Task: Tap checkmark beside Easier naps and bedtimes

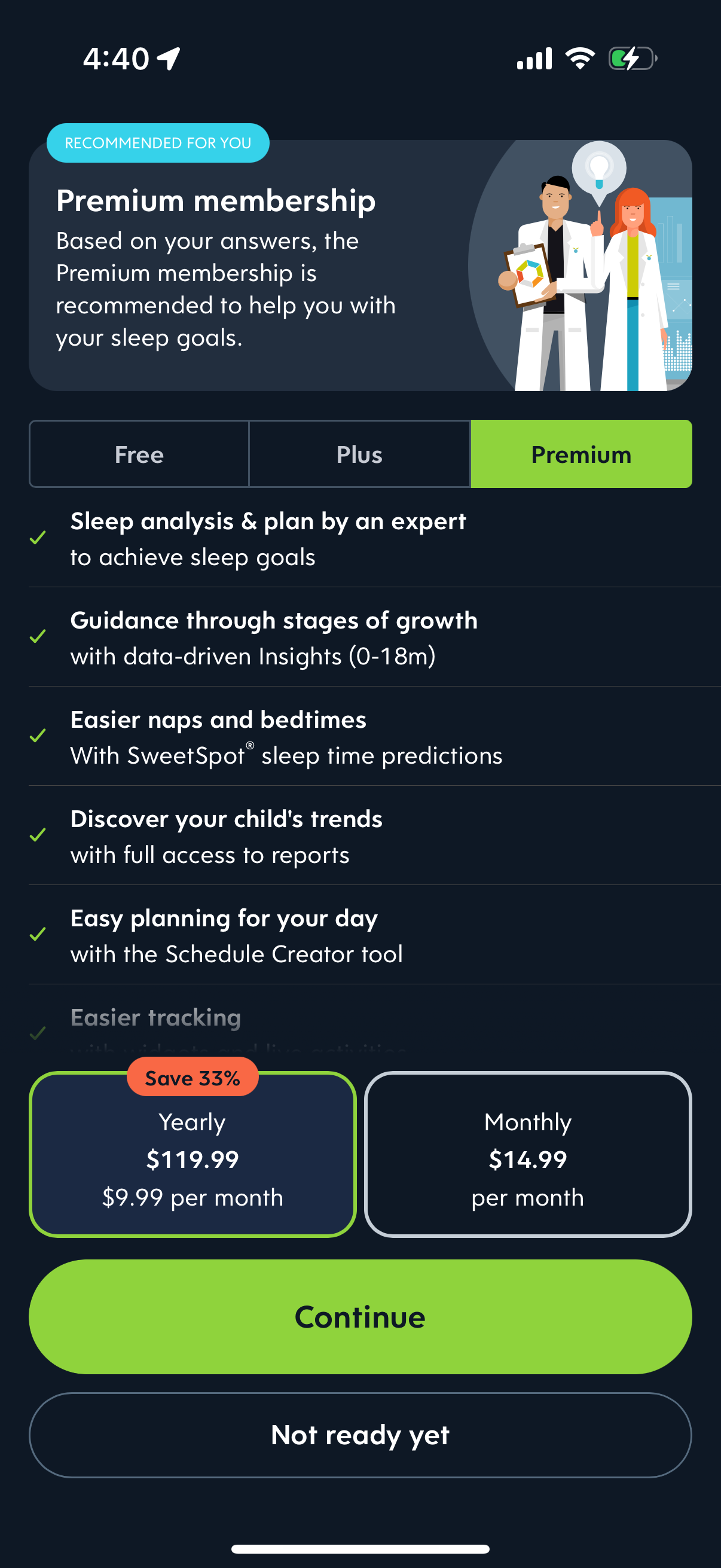Action: (38, 736)
